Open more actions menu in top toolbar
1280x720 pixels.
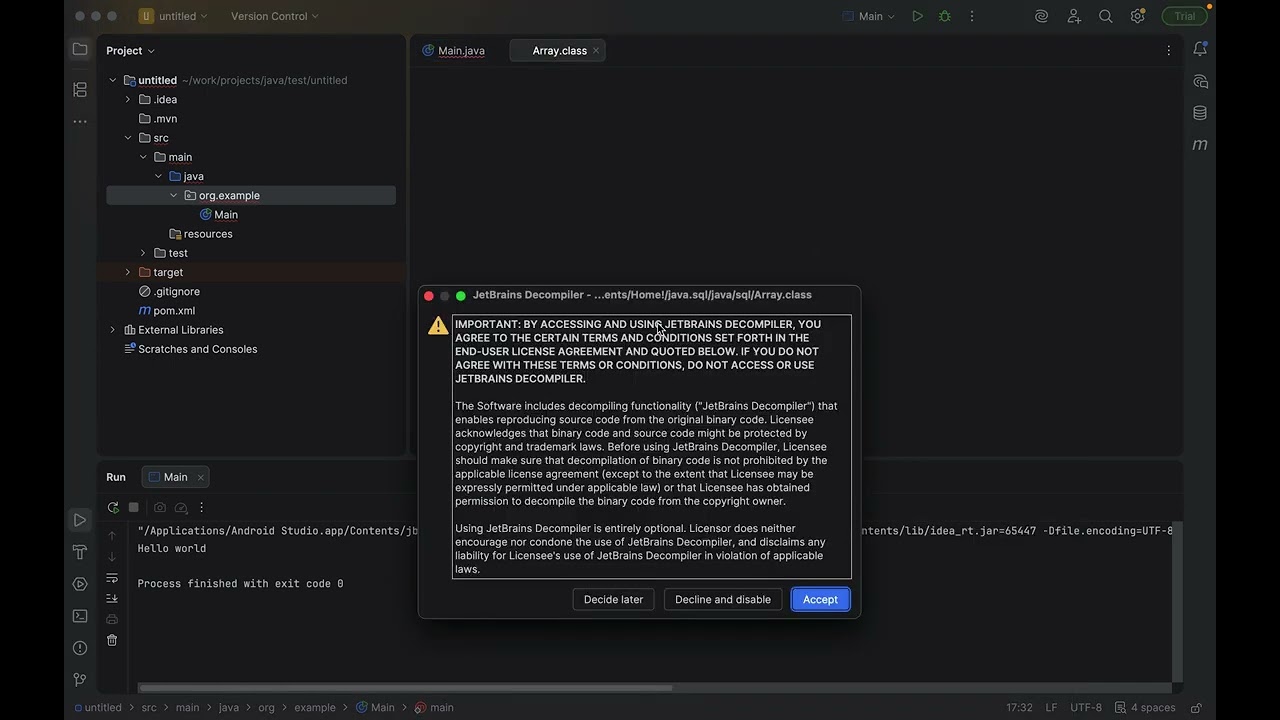point(971,16)
